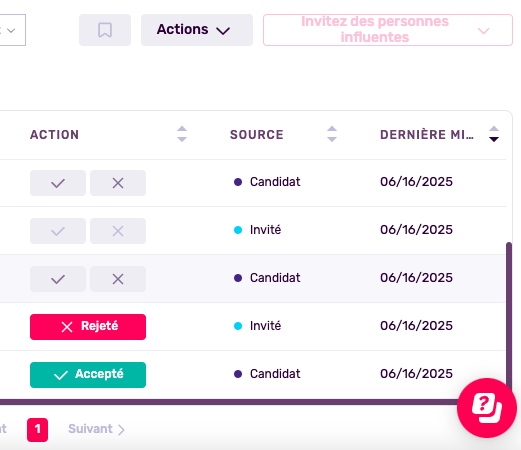Open the help chat bubble icon
The image size is (521, 450).
pos(487,408)
